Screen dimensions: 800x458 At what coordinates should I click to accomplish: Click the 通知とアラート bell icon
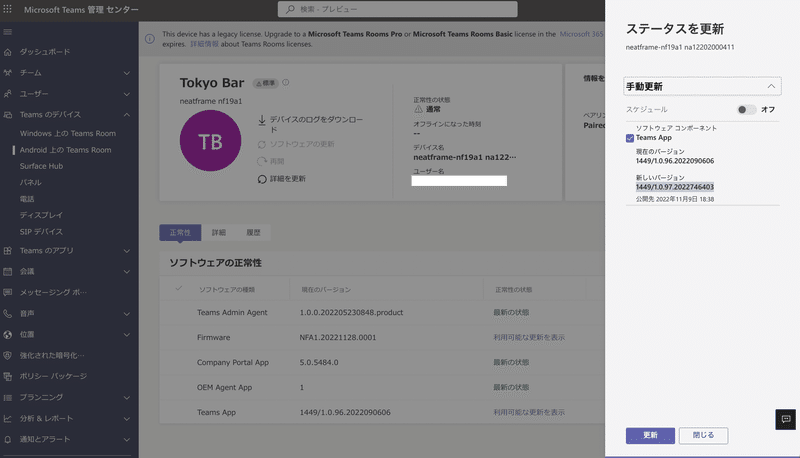click(x=8, y=440)
